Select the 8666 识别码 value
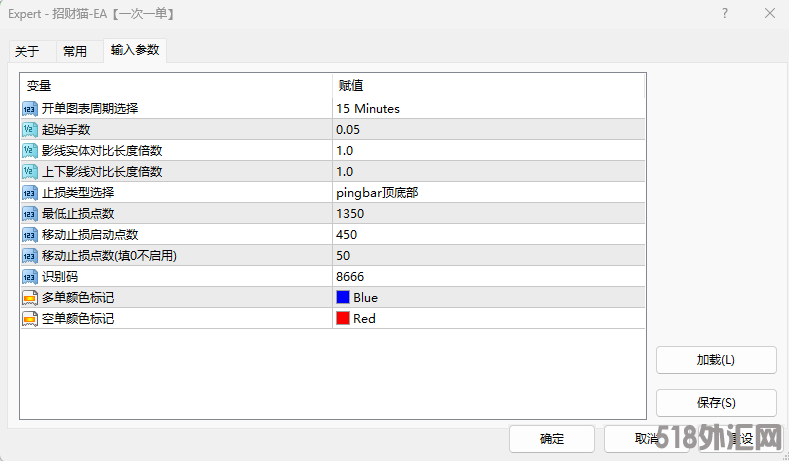The height and width of the screenshot is (461, 789). coord(350,277)
